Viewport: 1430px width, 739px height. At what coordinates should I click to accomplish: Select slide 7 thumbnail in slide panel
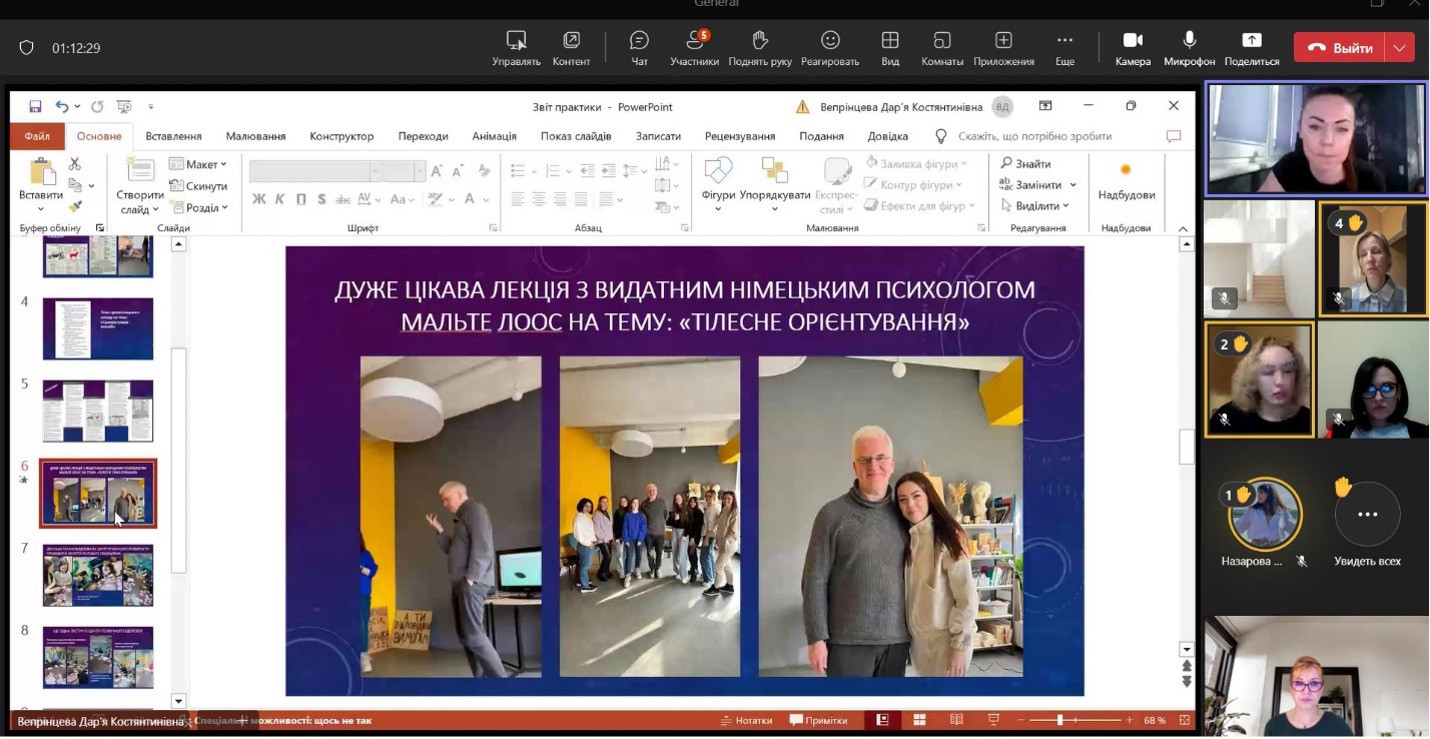point(98,575)
